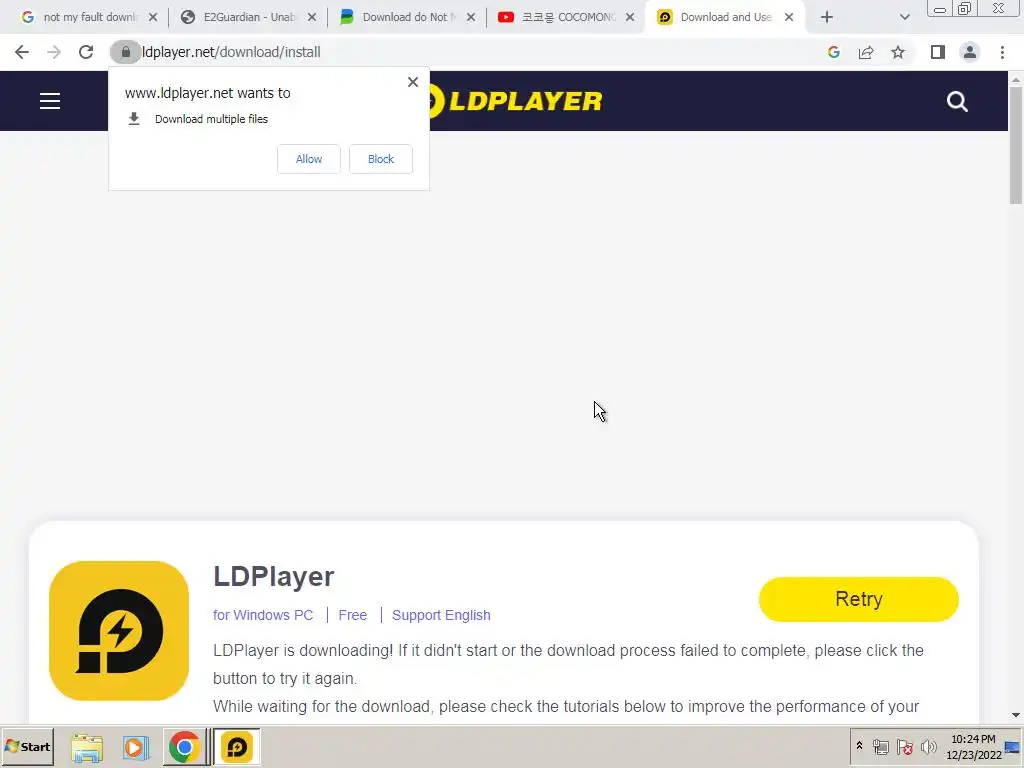Open the Chrome profile menu

(970, 52)
